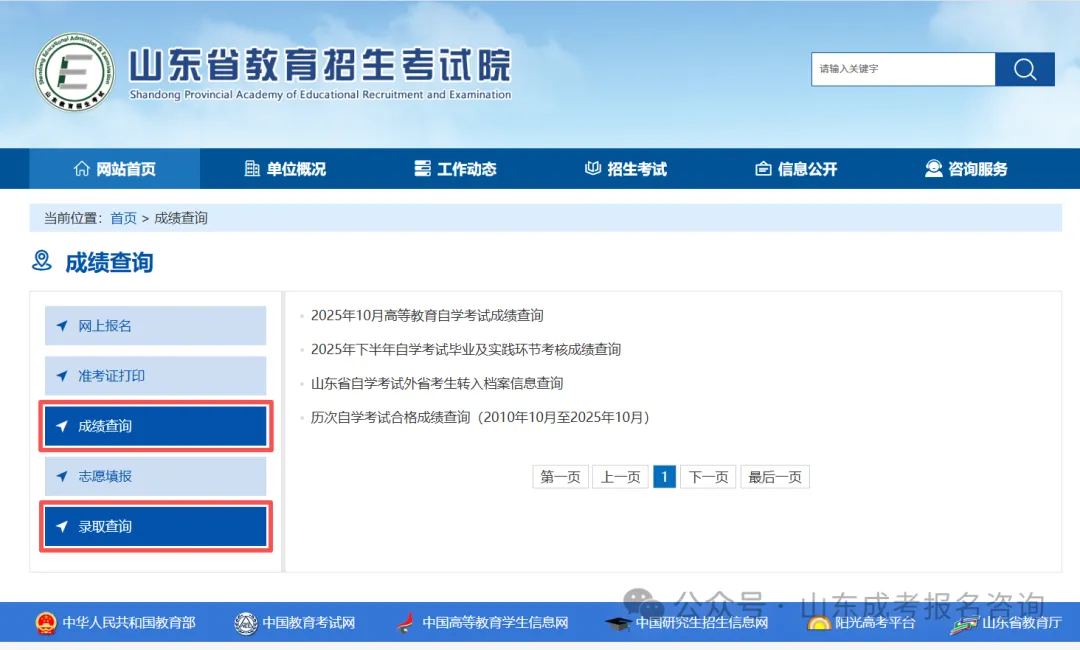Go to 最后一页 in pagination
1080x650 pixels.
point(775,477)
